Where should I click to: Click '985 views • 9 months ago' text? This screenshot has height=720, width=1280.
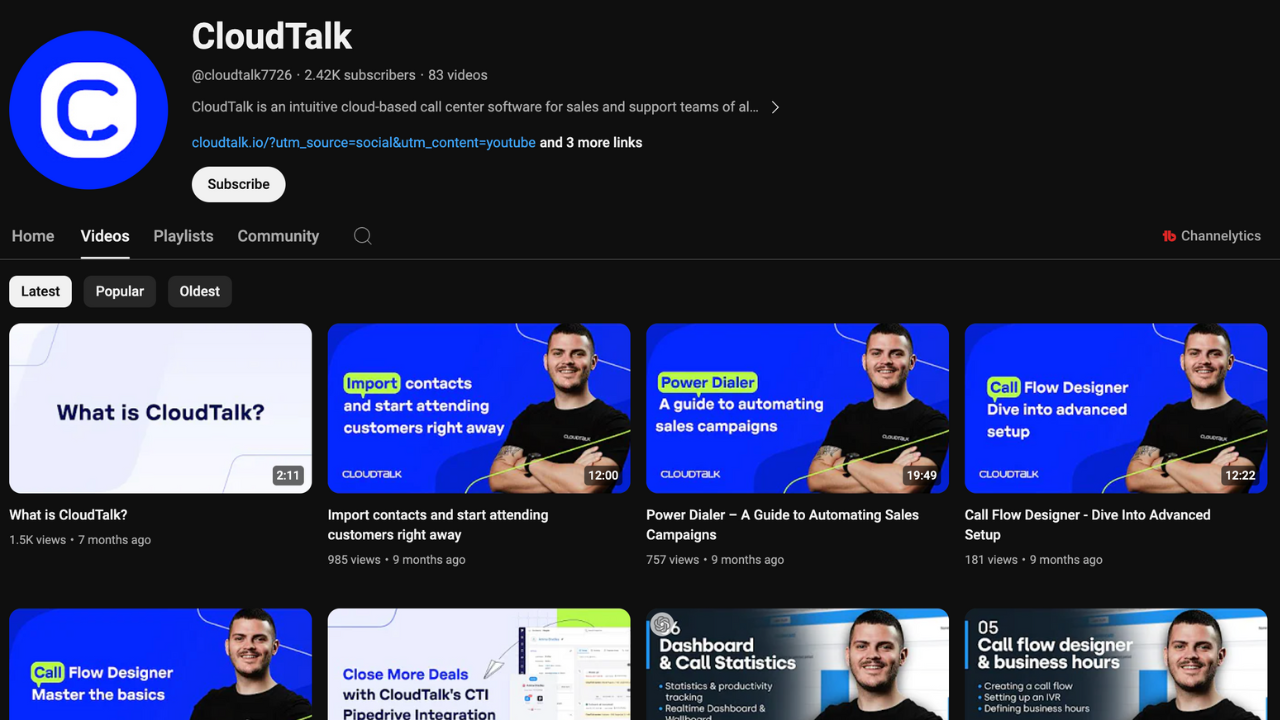click(397, 560)
